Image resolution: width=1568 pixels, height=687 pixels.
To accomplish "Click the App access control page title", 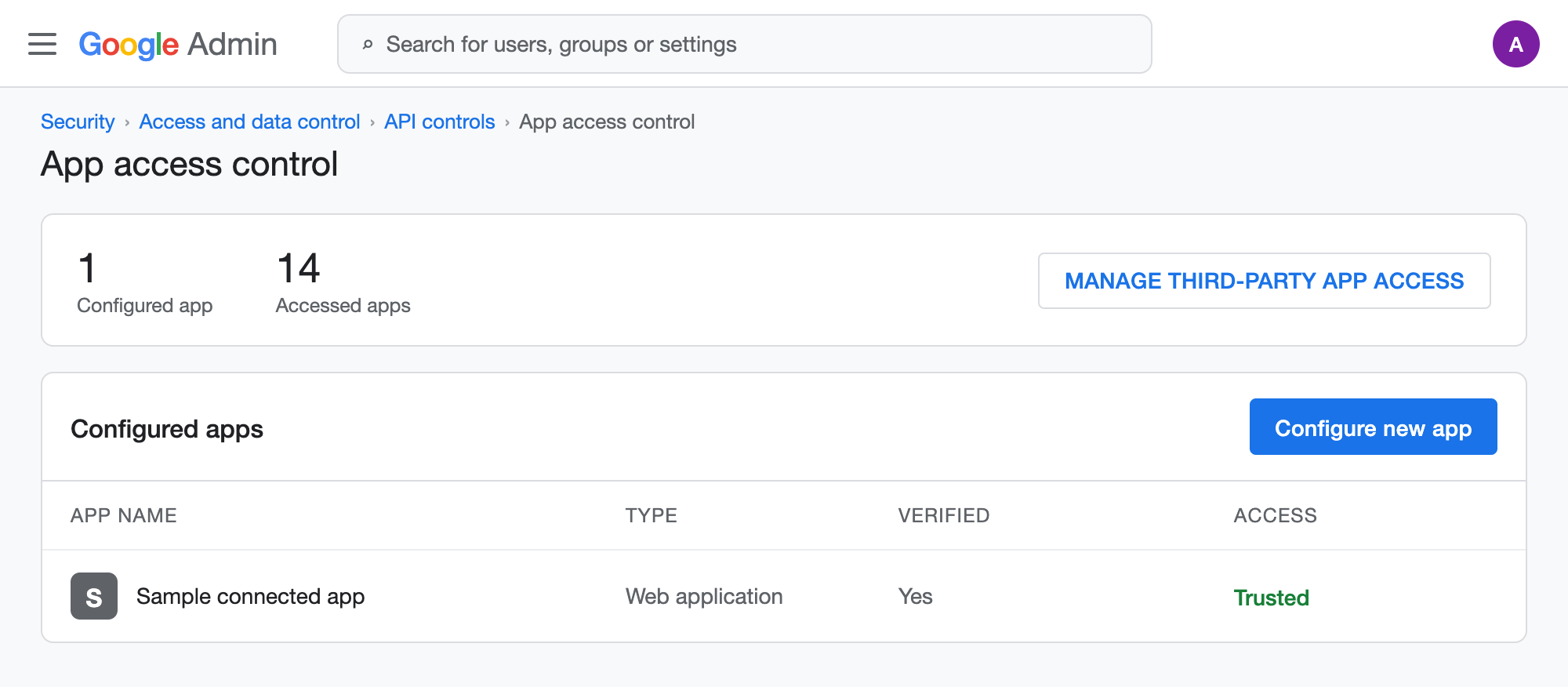I will 189,164.
